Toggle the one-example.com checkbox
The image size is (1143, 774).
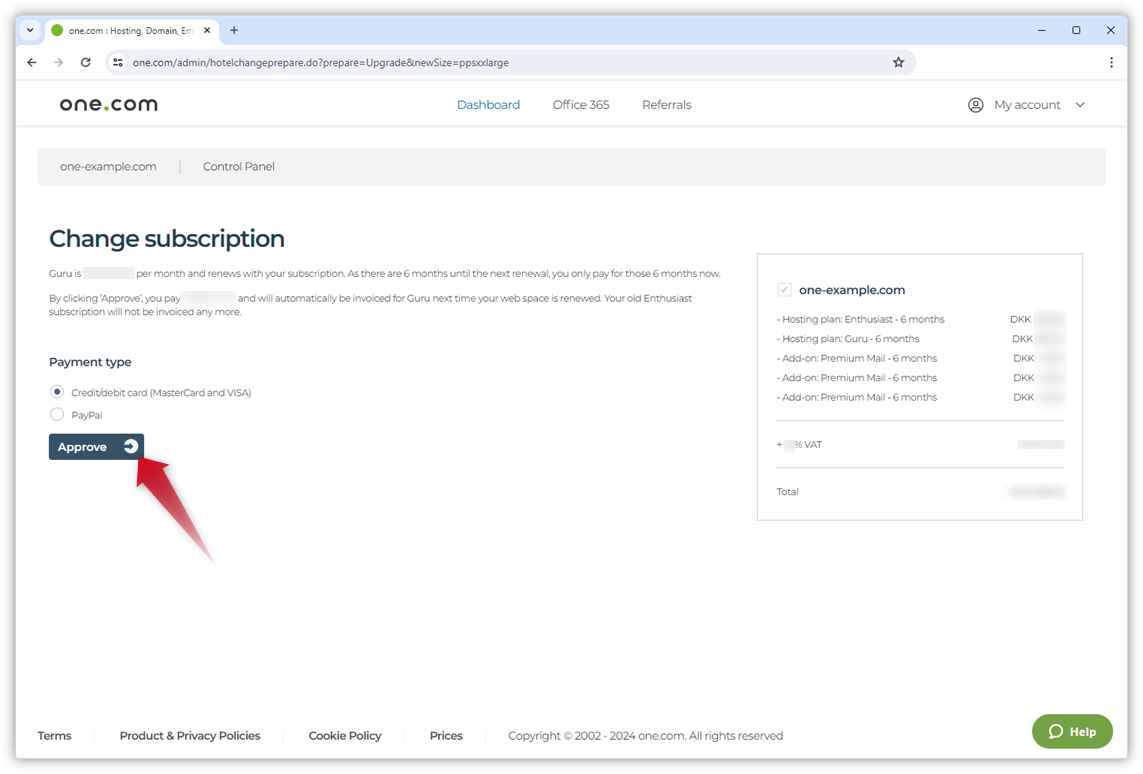click(785, 290)
